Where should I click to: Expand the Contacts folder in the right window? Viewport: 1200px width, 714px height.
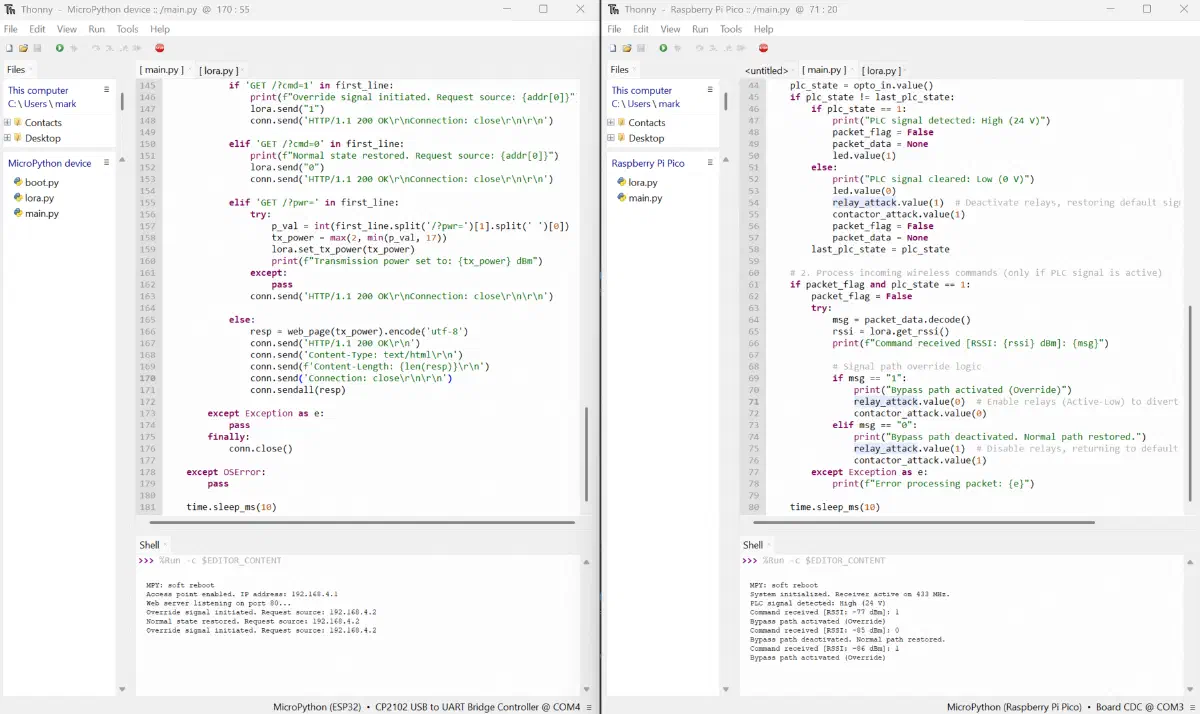pyautogui.click(x=611, y=123)
